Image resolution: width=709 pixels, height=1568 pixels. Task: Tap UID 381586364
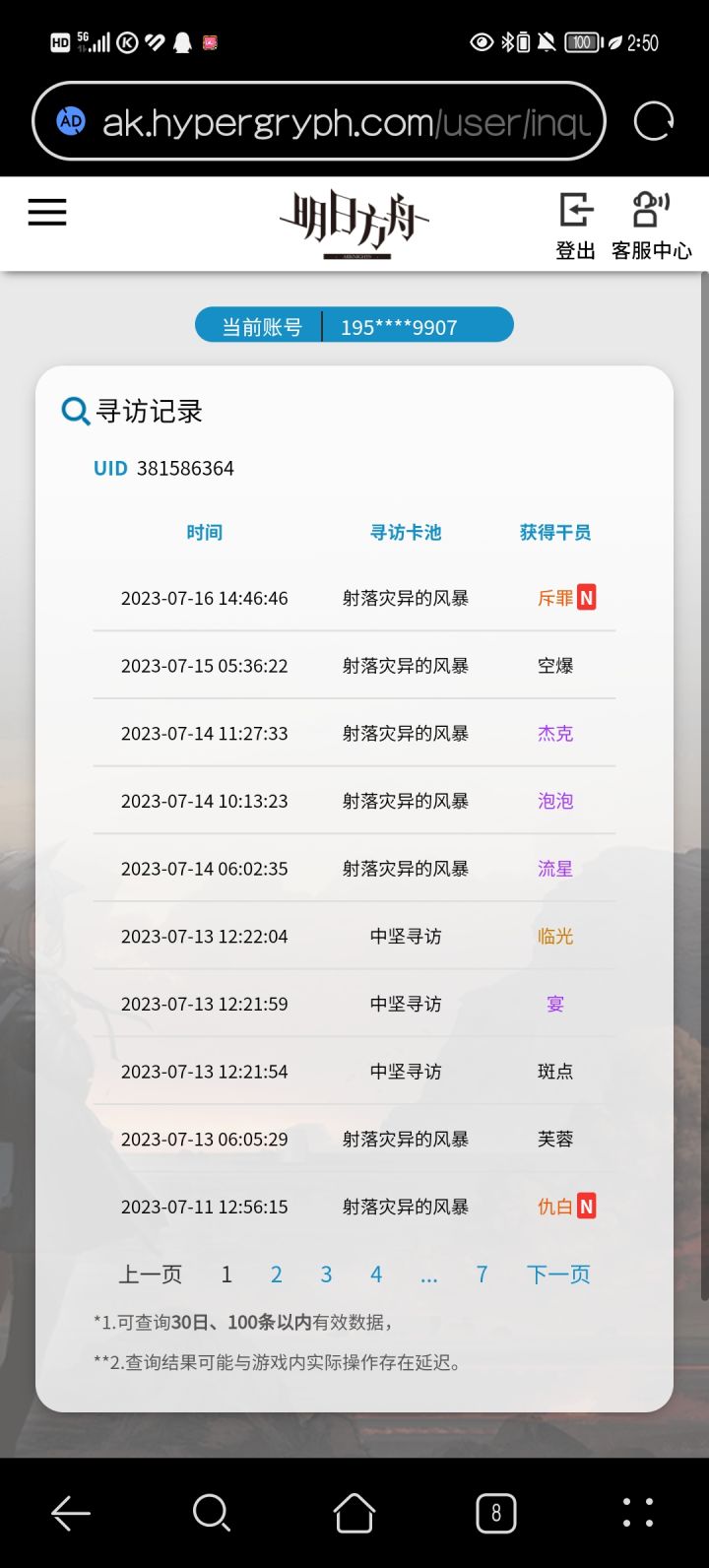pos(163,468)
